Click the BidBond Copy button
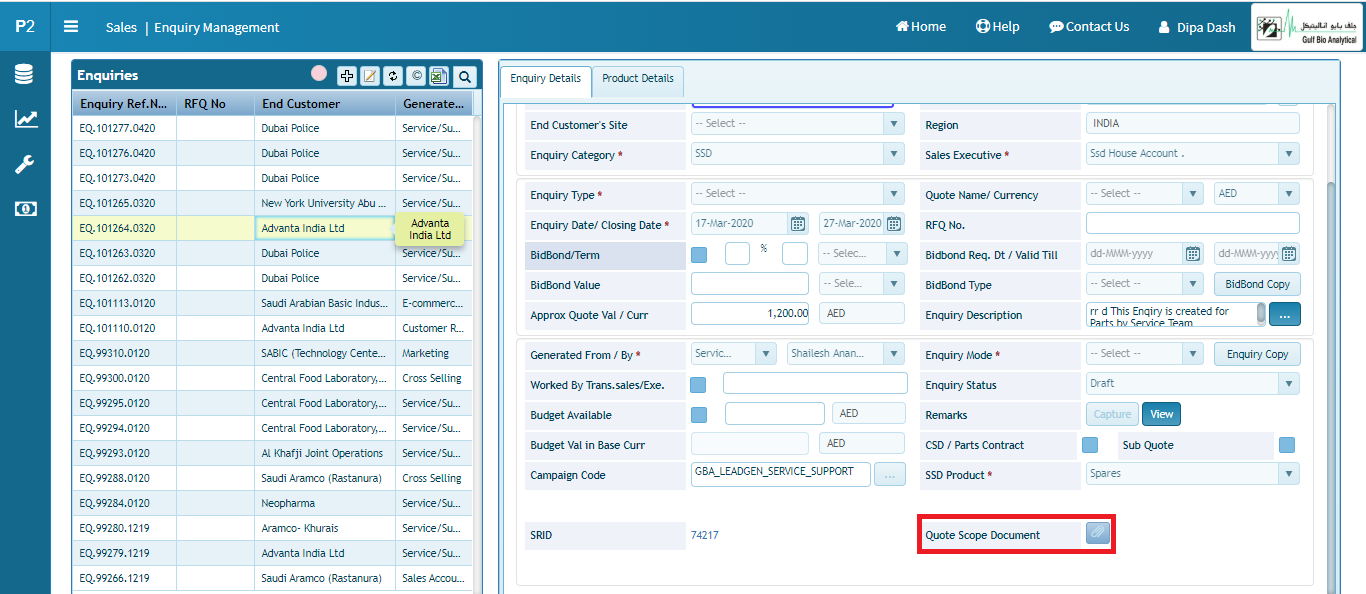This screenshot has height=594, width=1366. [x=1257, y=284]
